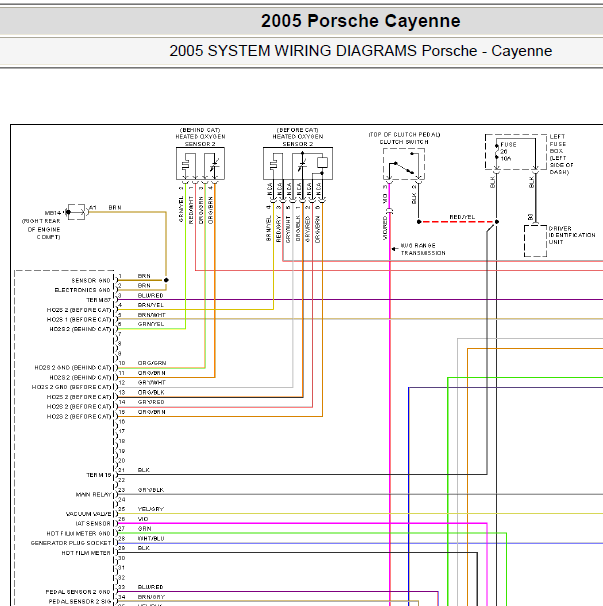This screenshot has width=603, height=606.
Task: Select "HO2S 2 GND (BEHIND CAT)" label
Action: (73, 368)
